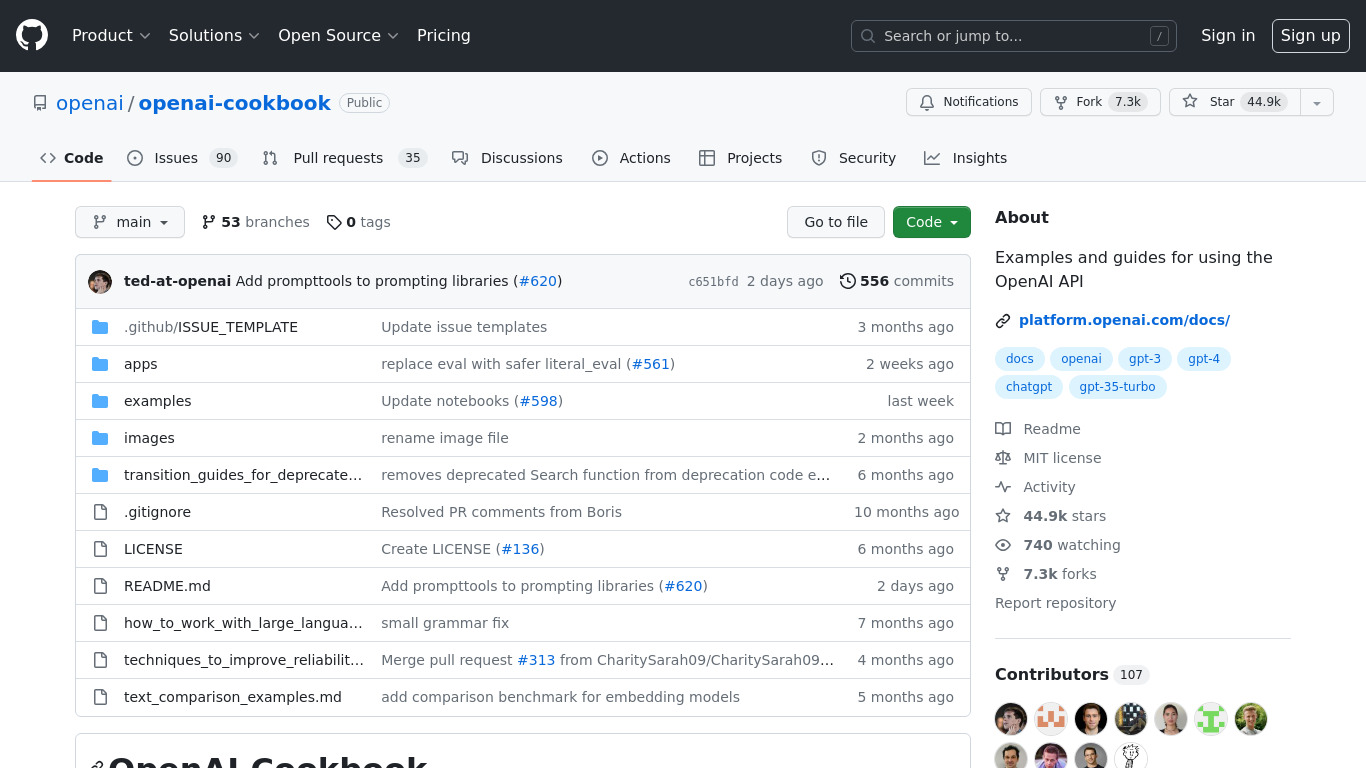1366x768 pixels.
Task: Open the text_comparison_examples.md file
Action: click(233, 697)
